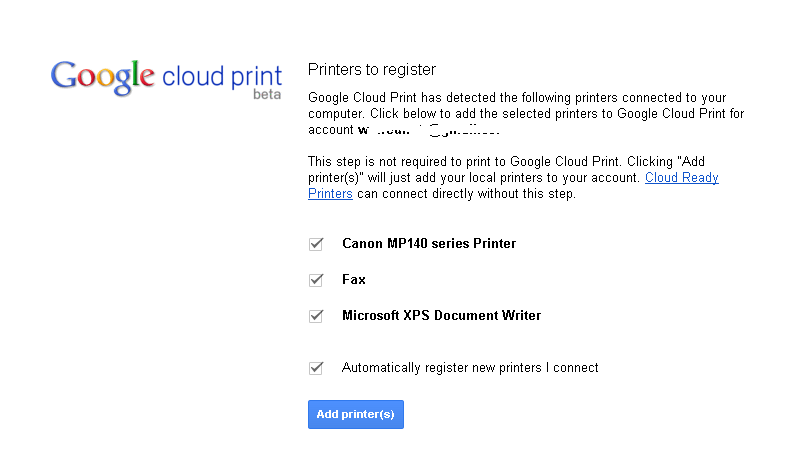Deselect the Microsoft XPS Document Writer checkbox
The image size is (806, 456).
point(316,316)
